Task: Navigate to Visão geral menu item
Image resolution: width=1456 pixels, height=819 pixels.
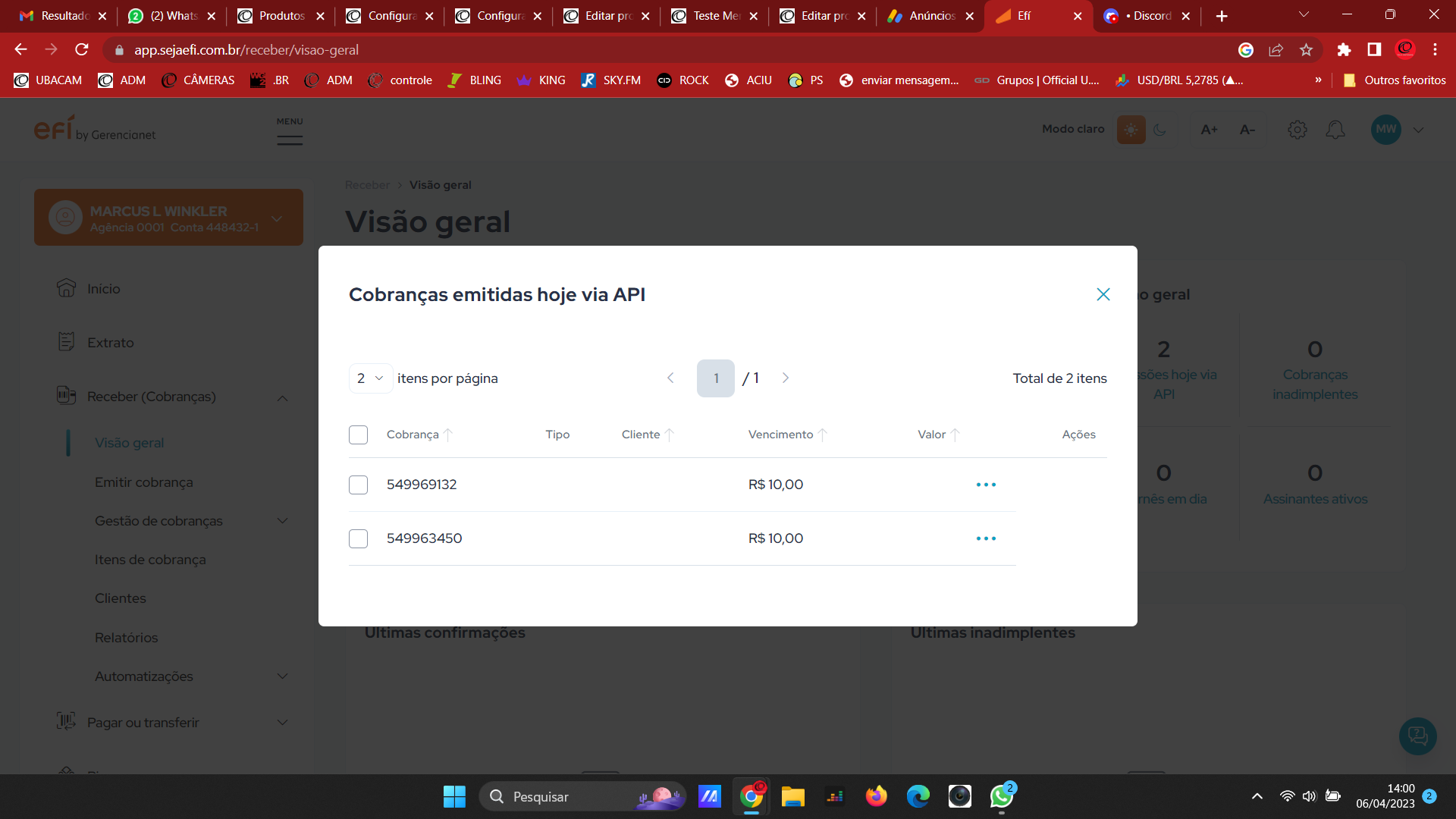Action: (x=128, y=443)
